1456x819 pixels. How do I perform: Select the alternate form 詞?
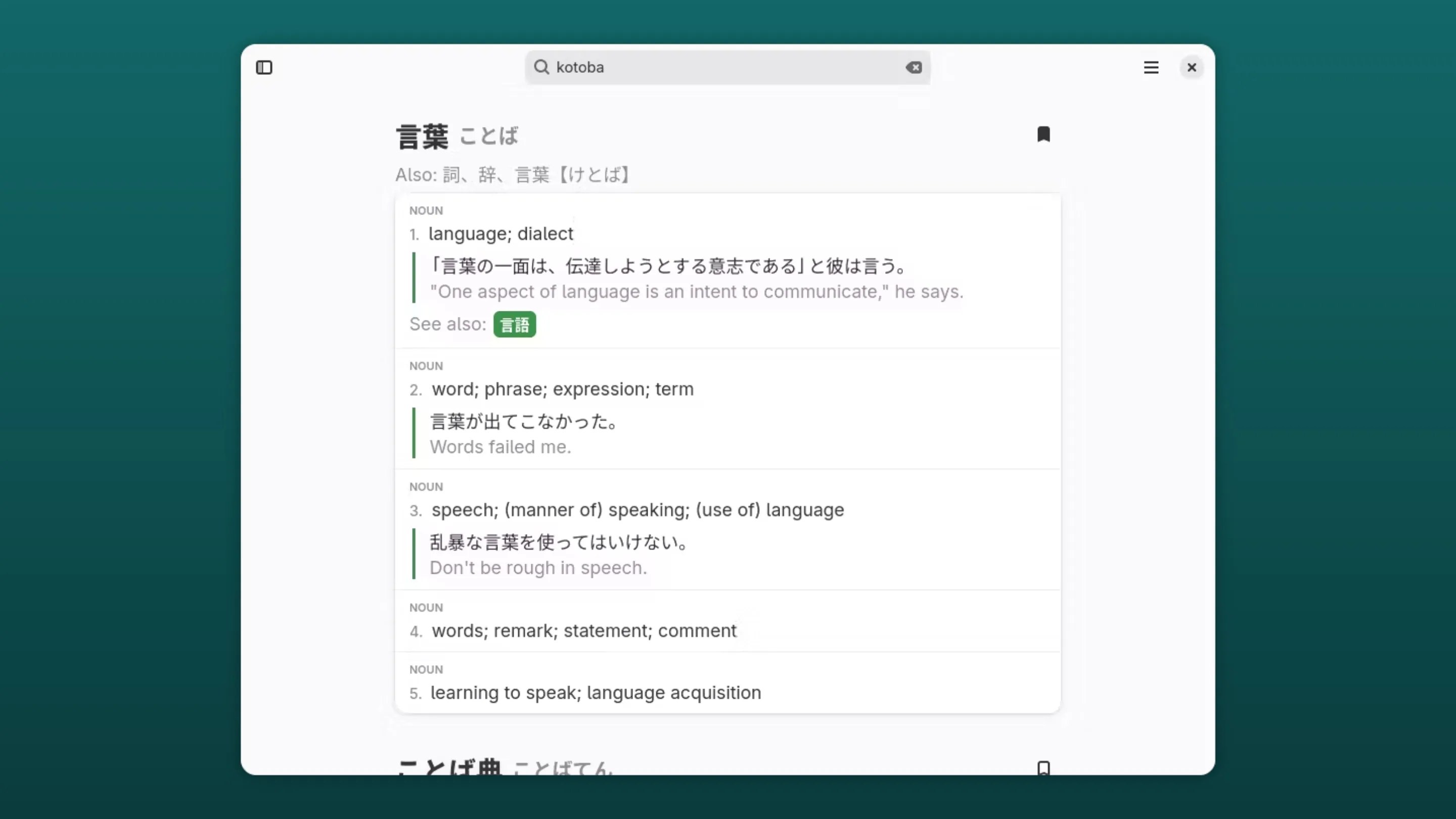[x=452, y=174]
